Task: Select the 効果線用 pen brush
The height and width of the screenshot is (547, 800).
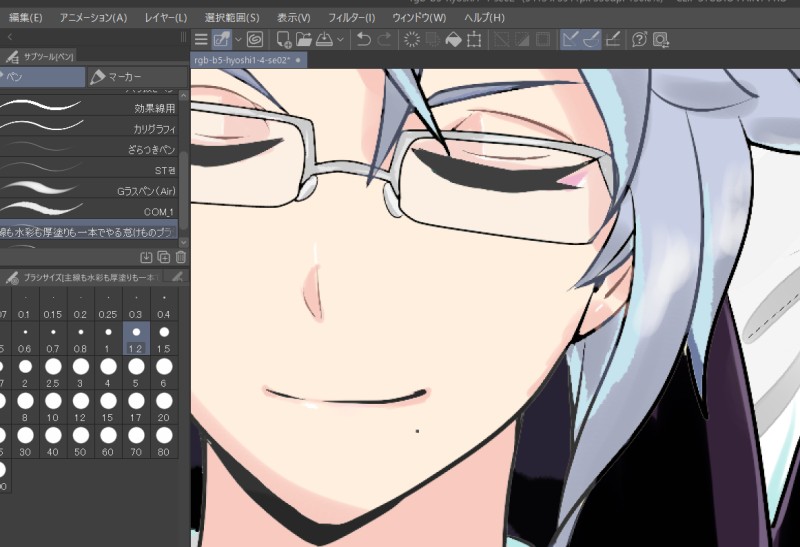Action: 89,106
